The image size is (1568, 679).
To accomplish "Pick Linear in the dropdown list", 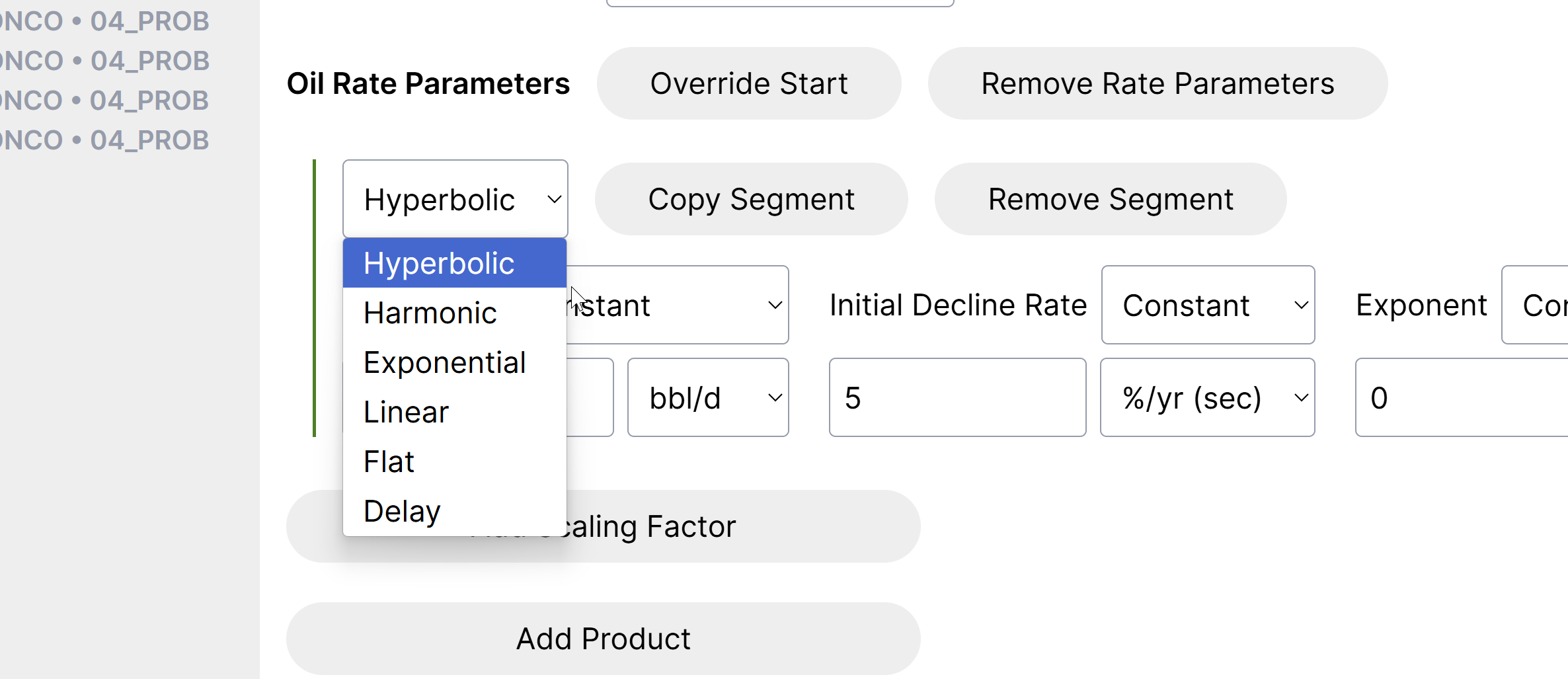I will (407, 412).
